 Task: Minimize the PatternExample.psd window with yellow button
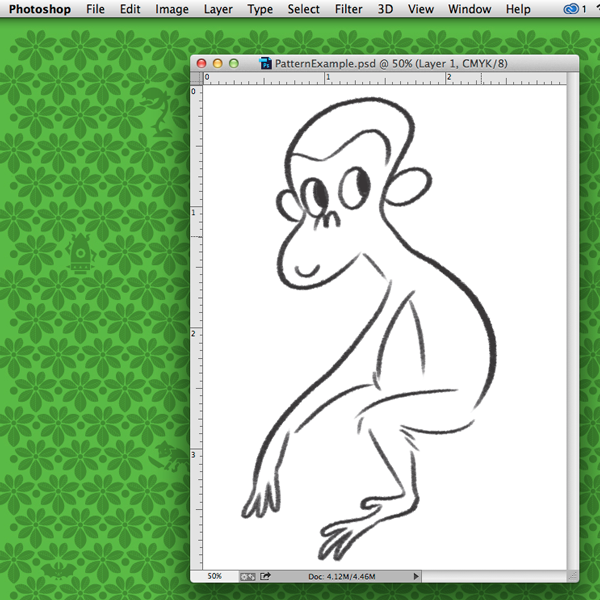coord(217,64)
